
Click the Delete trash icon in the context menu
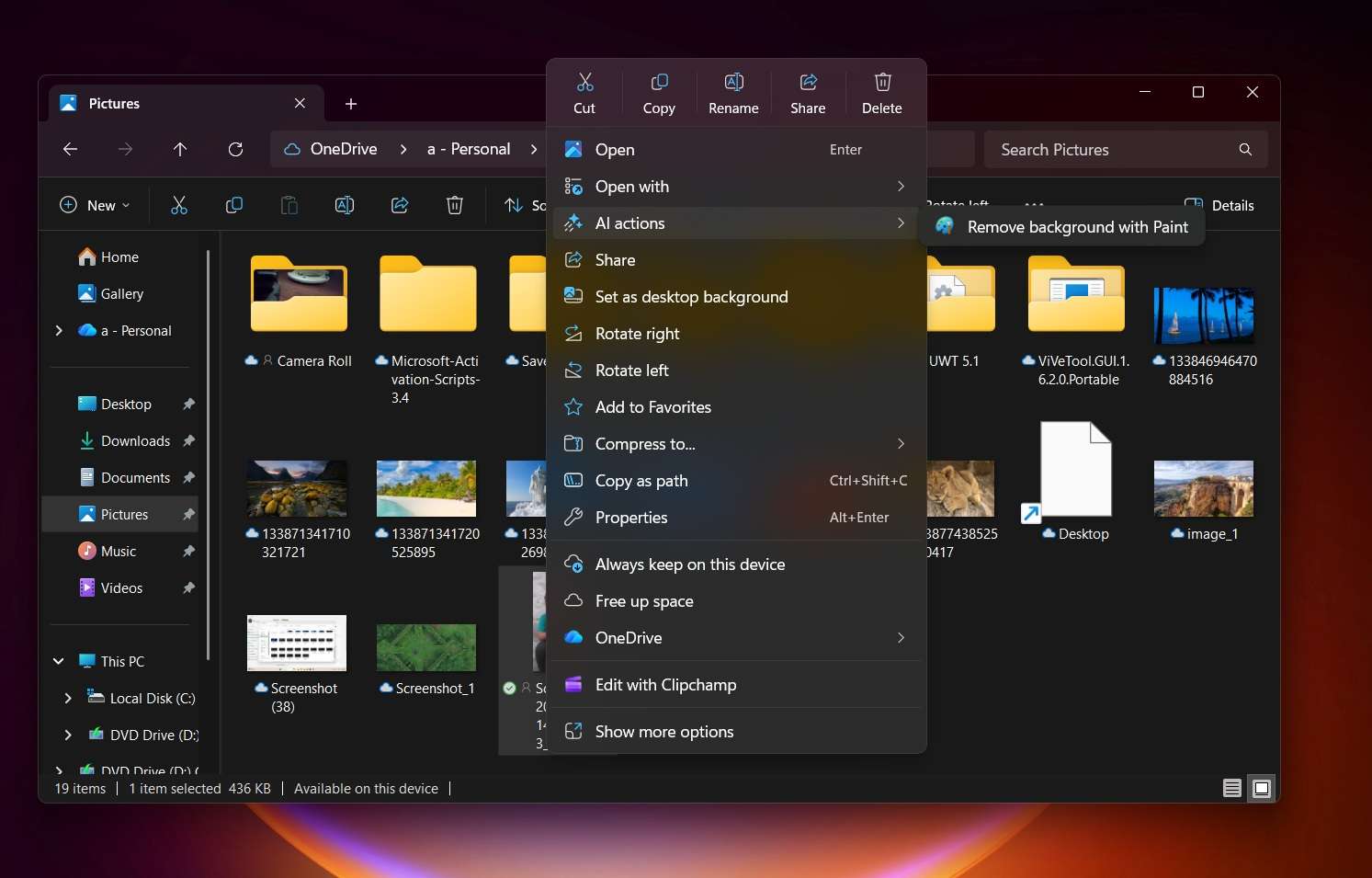881,83
